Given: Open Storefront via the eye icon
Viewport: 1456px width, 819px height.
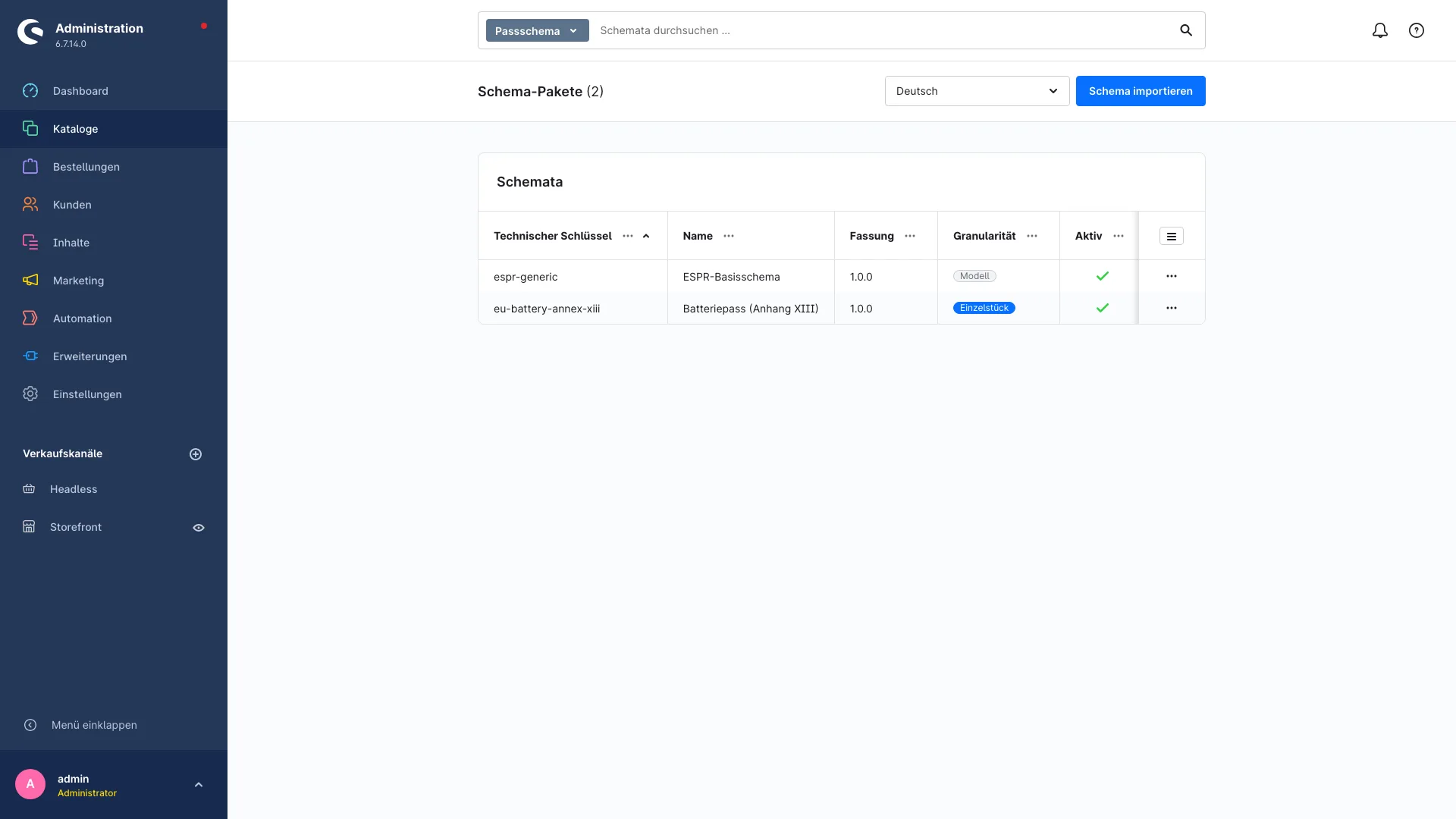Looking at the screenshot, I should 199,528.
